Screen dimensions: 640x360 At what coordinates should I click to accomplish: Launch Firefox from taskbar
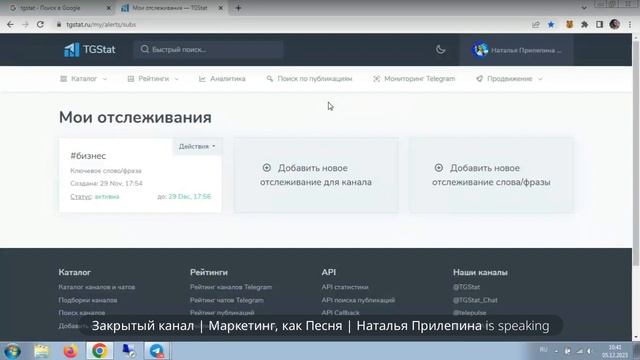70,351
